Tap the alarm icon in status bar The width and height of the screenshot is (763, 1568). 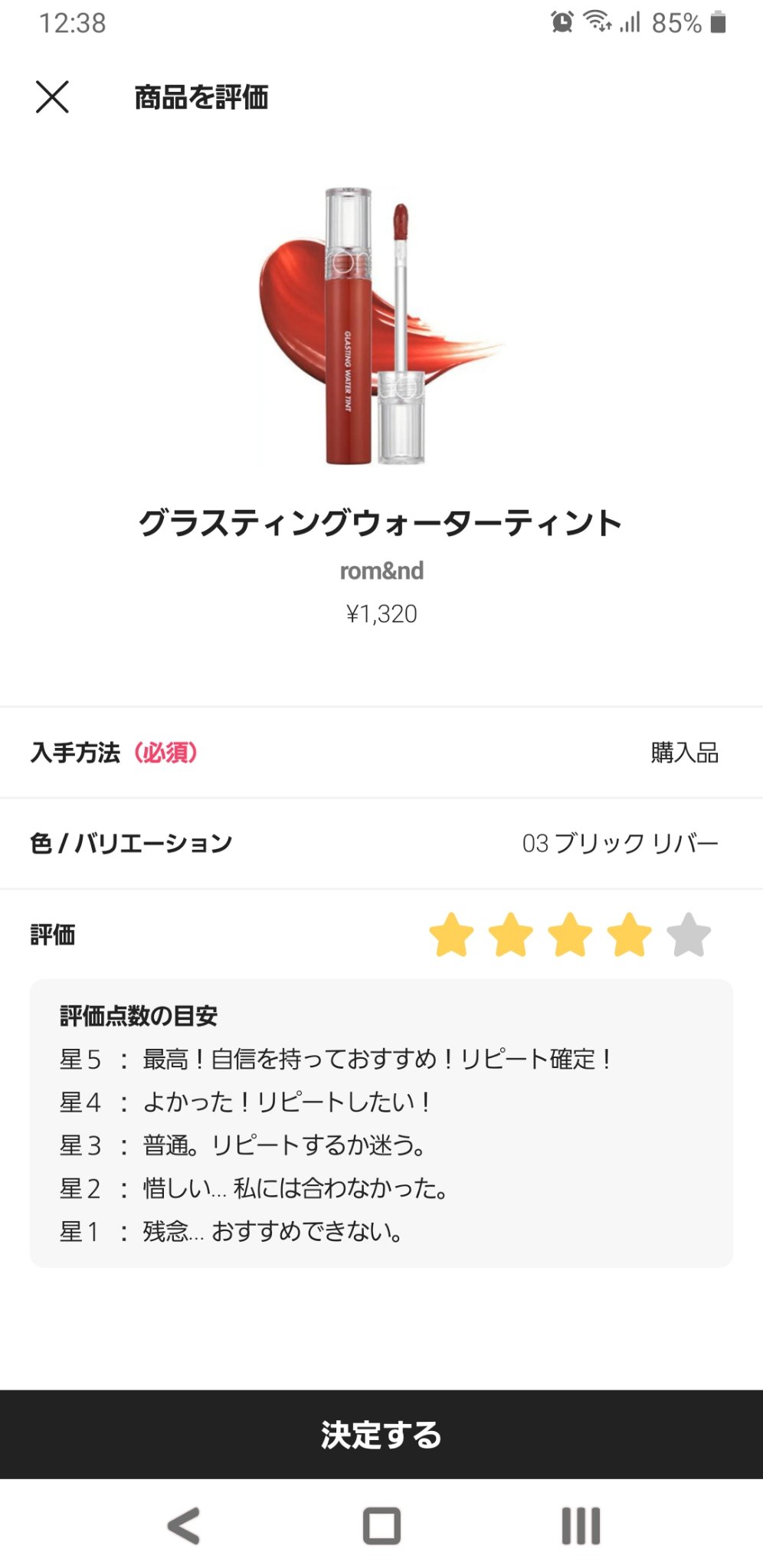click(x=562, y=22)
